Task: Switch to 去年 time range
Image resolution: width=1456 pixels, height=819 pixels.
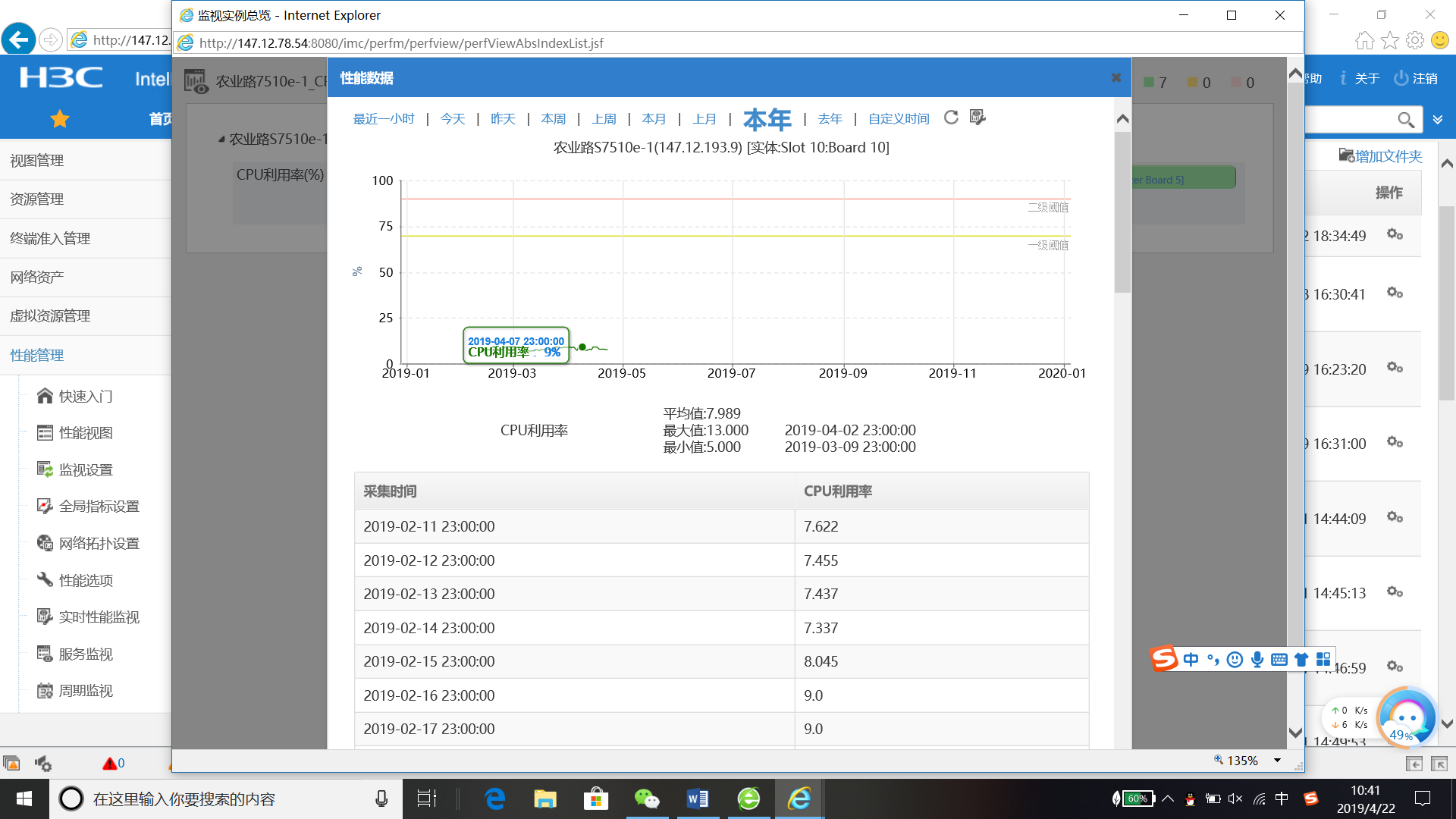Action: pos(830,119)
